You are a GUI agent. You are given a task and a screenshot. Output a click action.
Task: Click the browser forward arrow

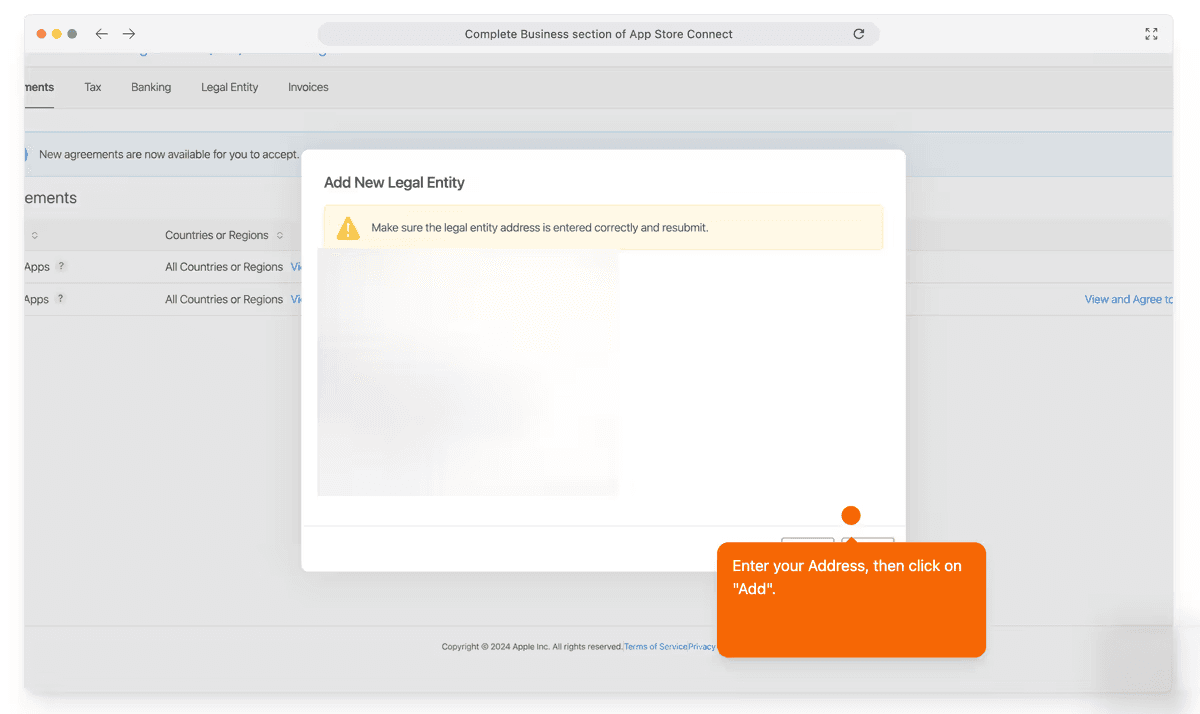coord(128,33)
